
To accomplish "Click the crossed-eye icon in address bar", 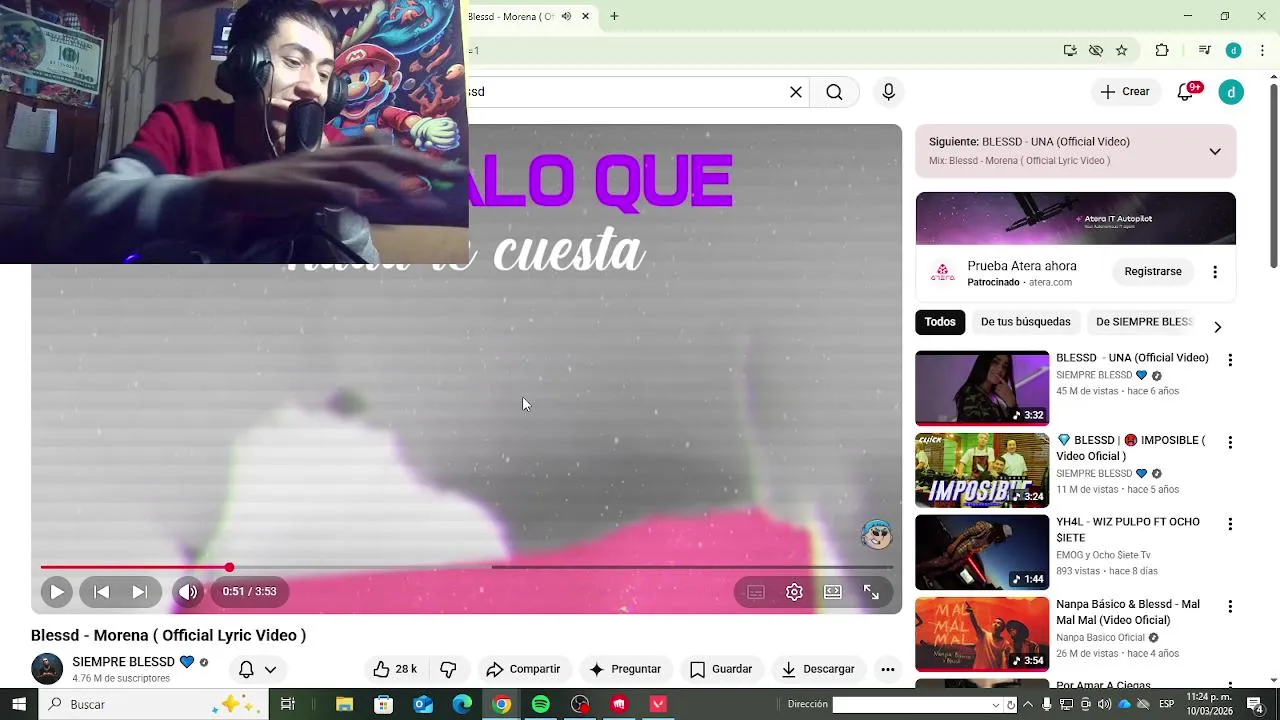I will [1096, 51].
